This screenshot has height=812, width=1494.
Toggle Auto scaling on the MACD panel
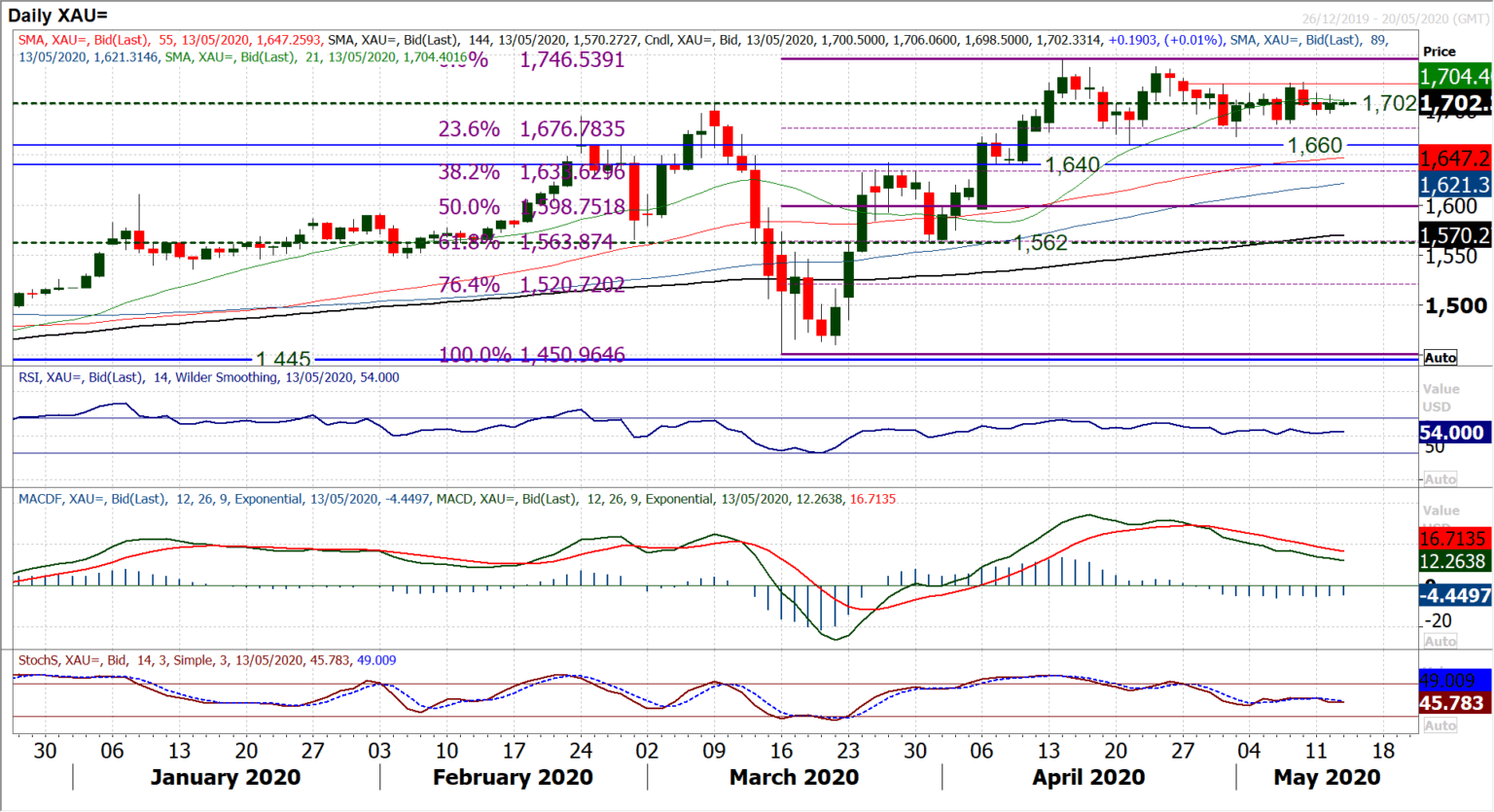pos(1440,641)
